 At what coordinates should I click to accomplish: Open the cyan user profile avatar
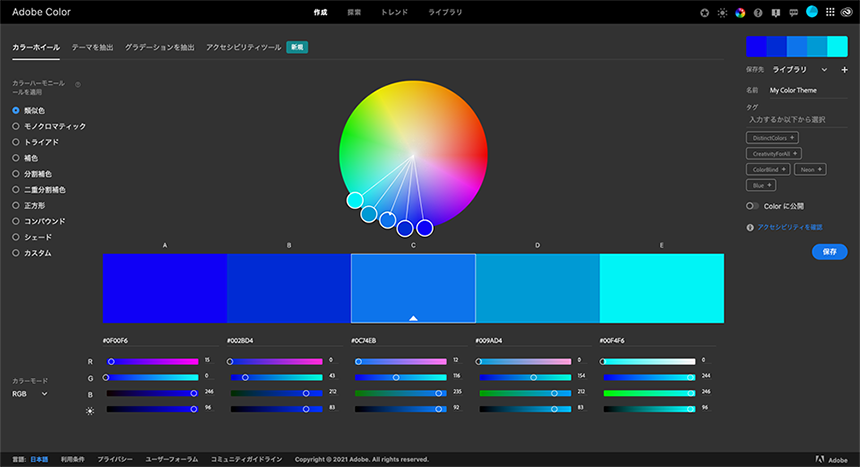[x=812, y=12]
